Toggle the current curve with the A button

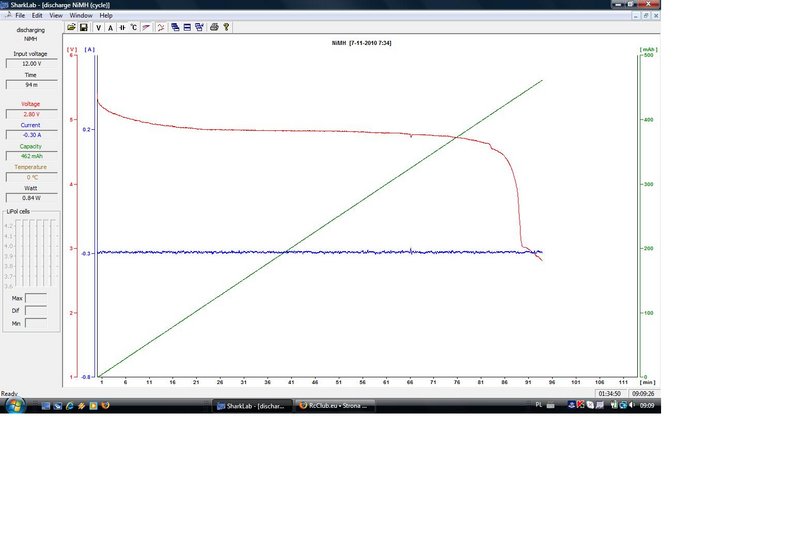[x=110, y=28]
